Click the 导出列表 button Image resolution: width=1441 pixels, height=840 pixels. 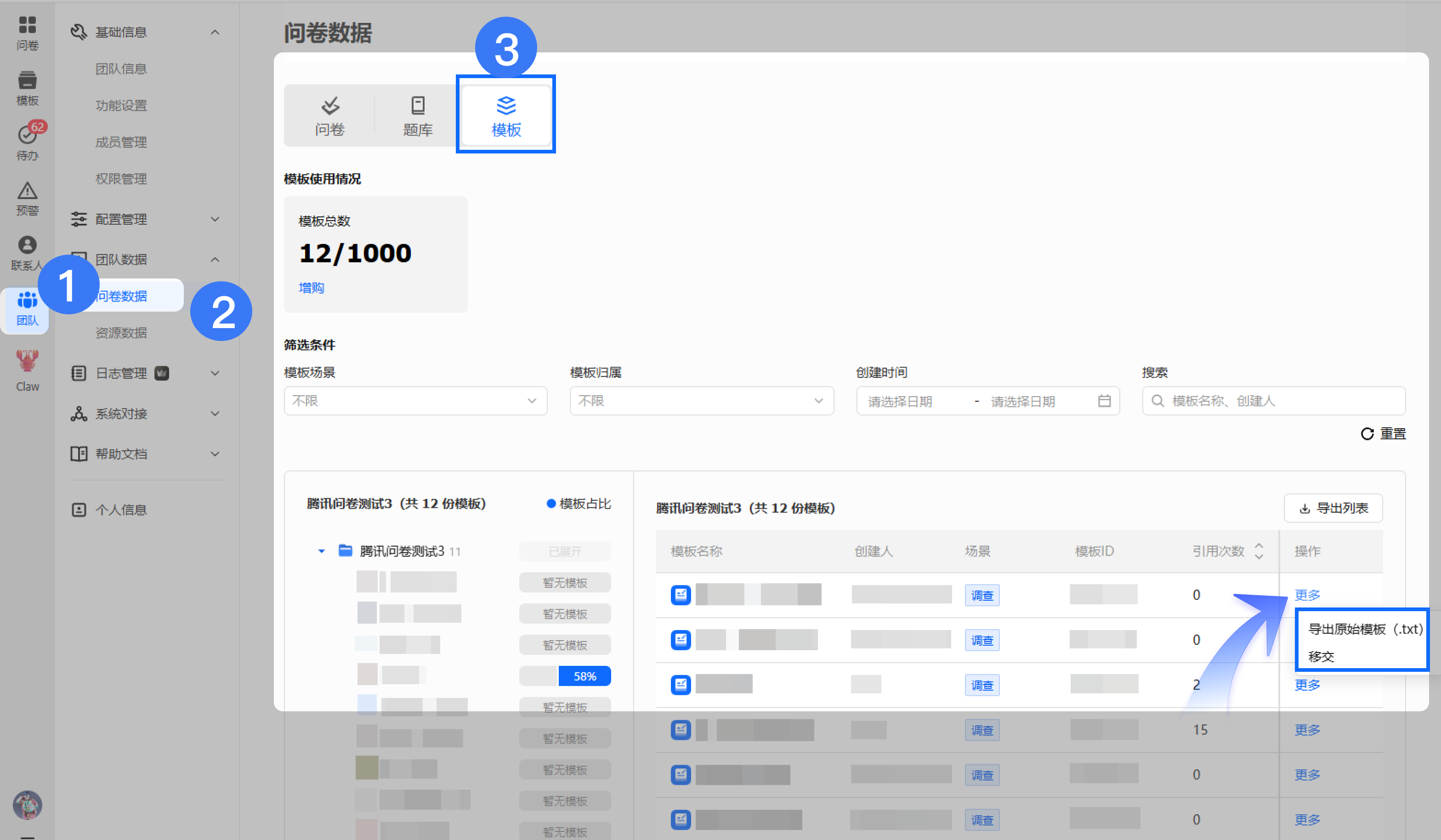(x=1333, y=508)
